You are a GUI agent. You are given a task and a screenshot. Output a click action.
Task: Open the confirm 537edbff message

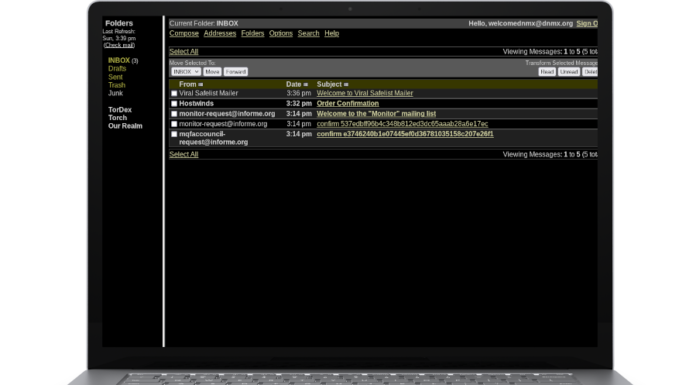pos(402,124)
